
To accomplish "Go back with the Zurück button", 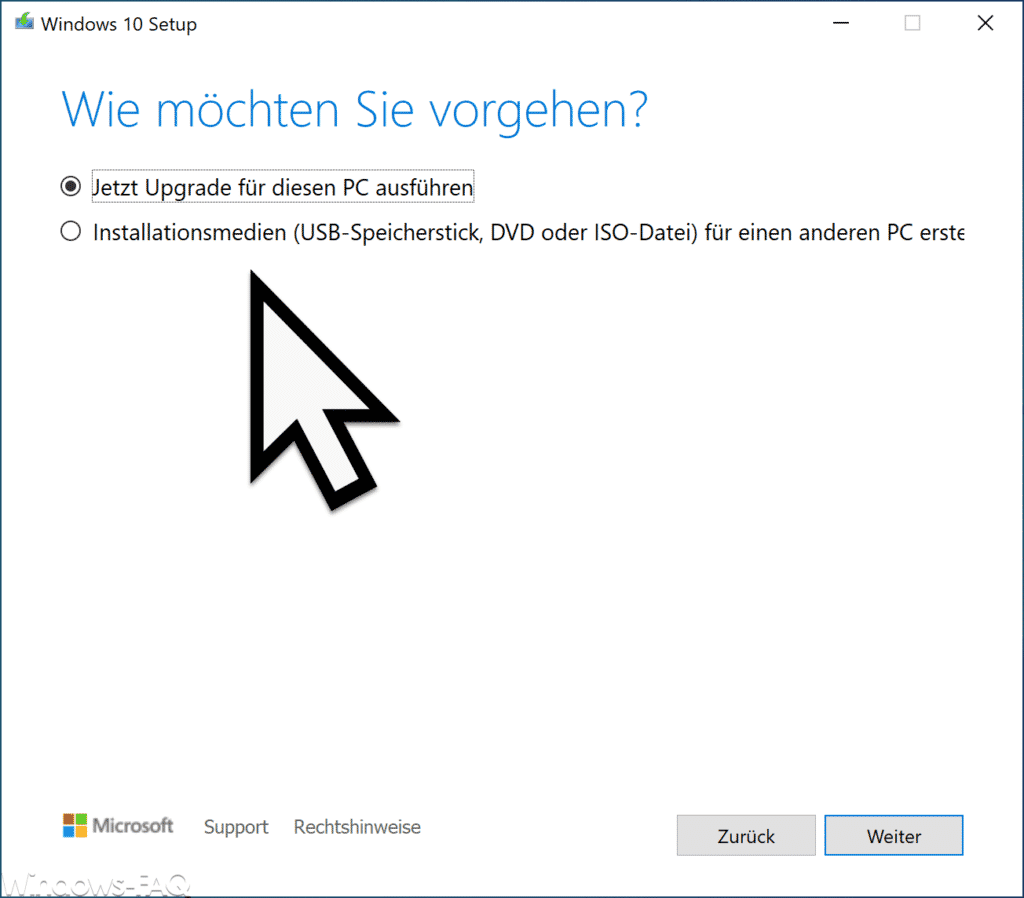I will pos(746,835).
